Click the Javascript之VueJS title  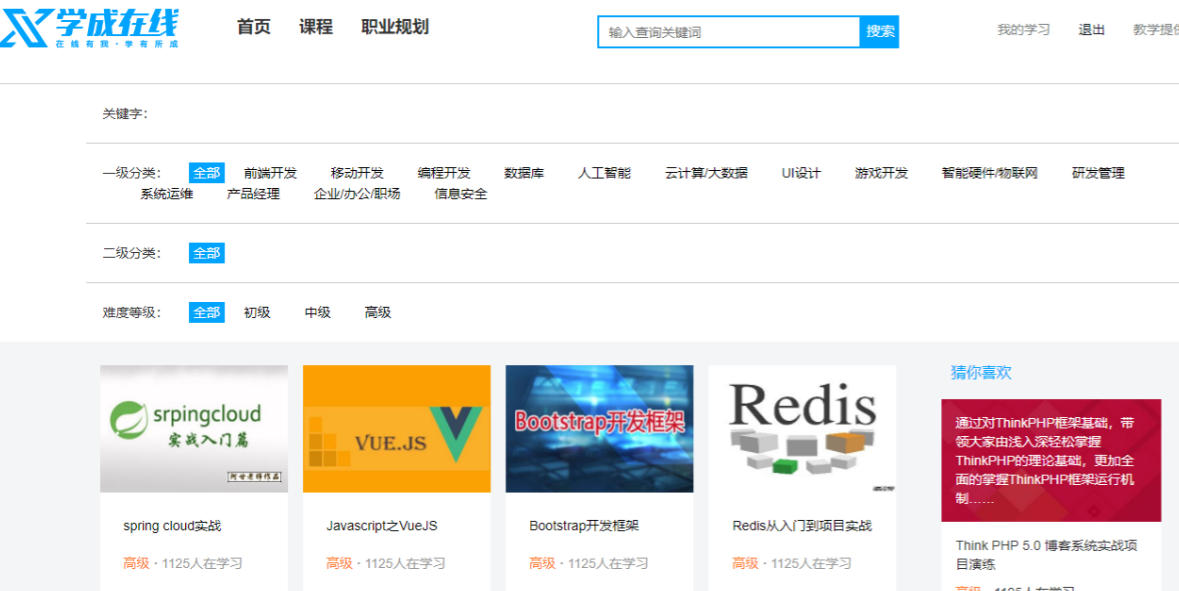pyautogui.click(x=382, y=526)
